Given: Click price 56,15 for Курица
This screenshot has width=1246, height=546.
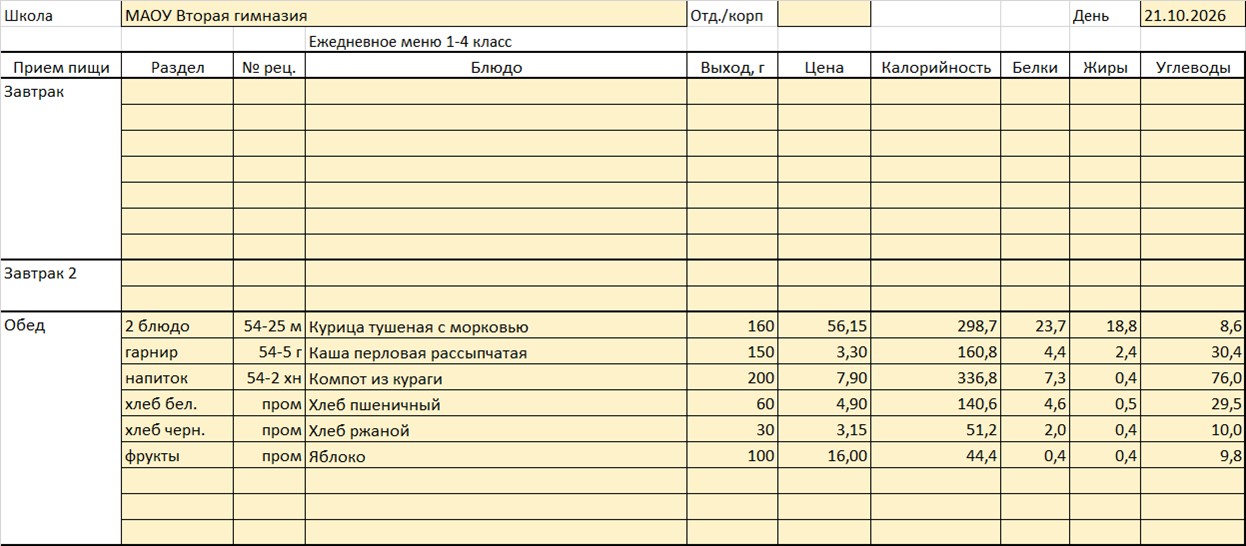Looking at the screenshot, I should 824,326.
